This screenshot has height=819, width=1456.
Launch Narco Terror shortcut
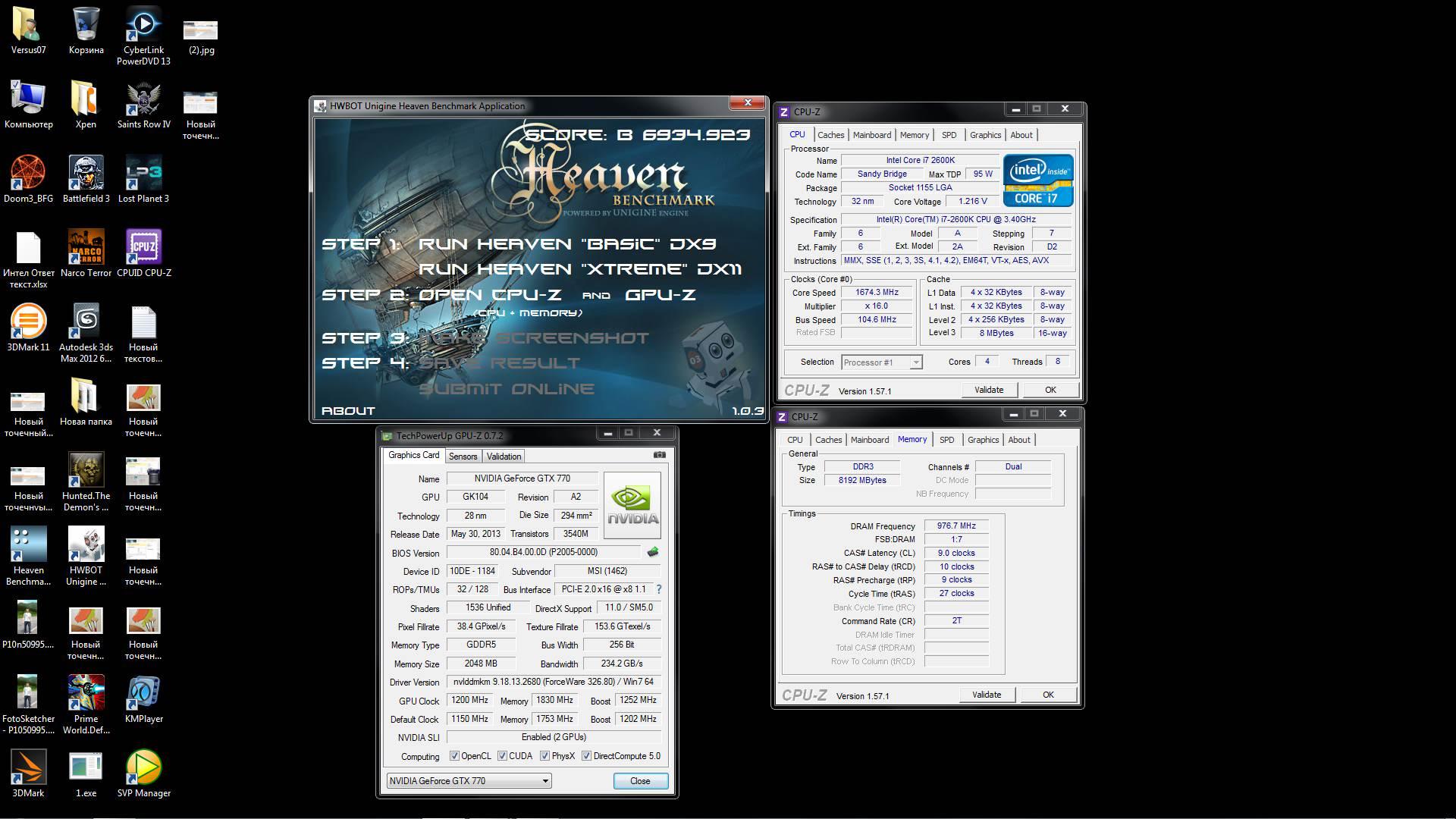tap(86, 253)
